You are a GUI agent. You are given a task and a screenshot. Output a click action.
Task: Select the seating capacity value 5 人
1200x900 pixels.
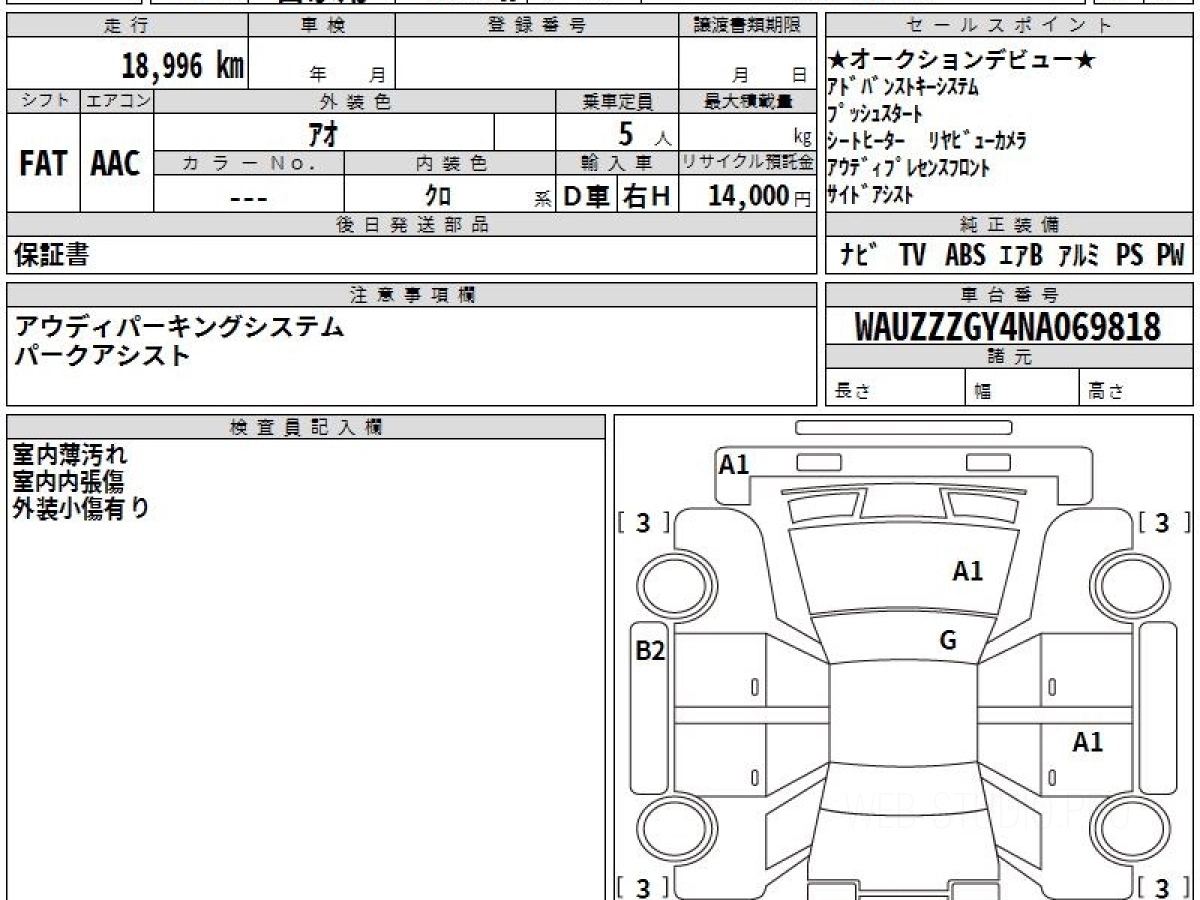pos(645,133)
